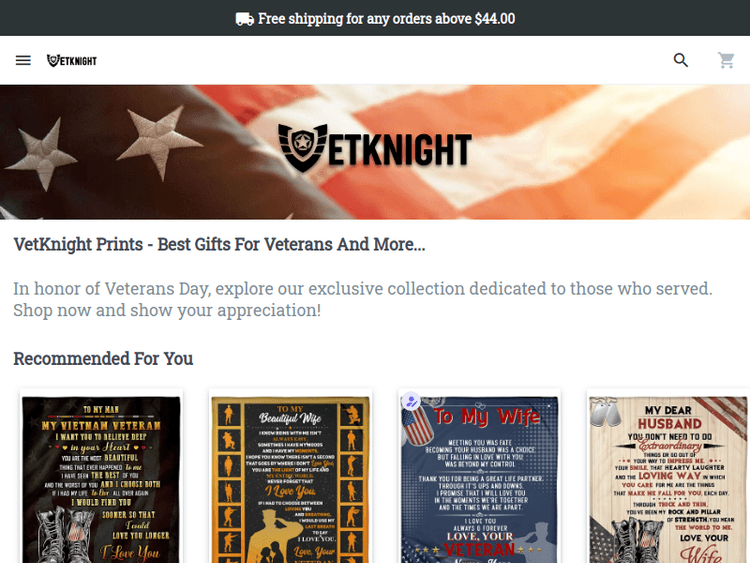Click the Recommended For You heading

103,359
